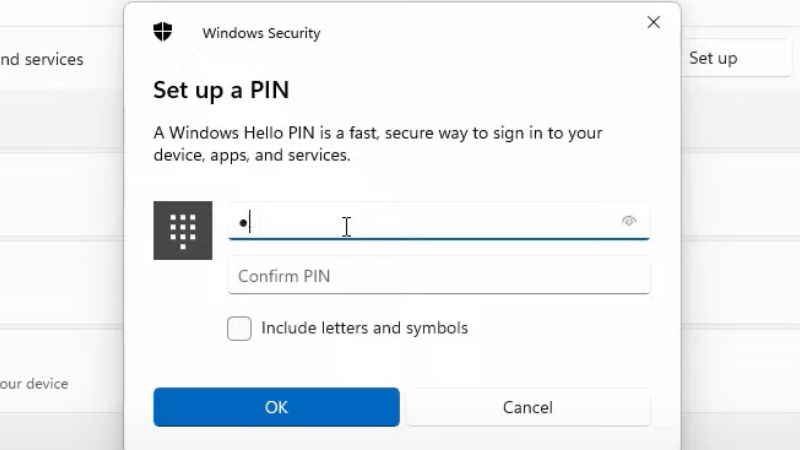The height and width of the screenshot is (450, 800).
Task: Focus the new PIN entry field
Action: click(x=439, y=221)
